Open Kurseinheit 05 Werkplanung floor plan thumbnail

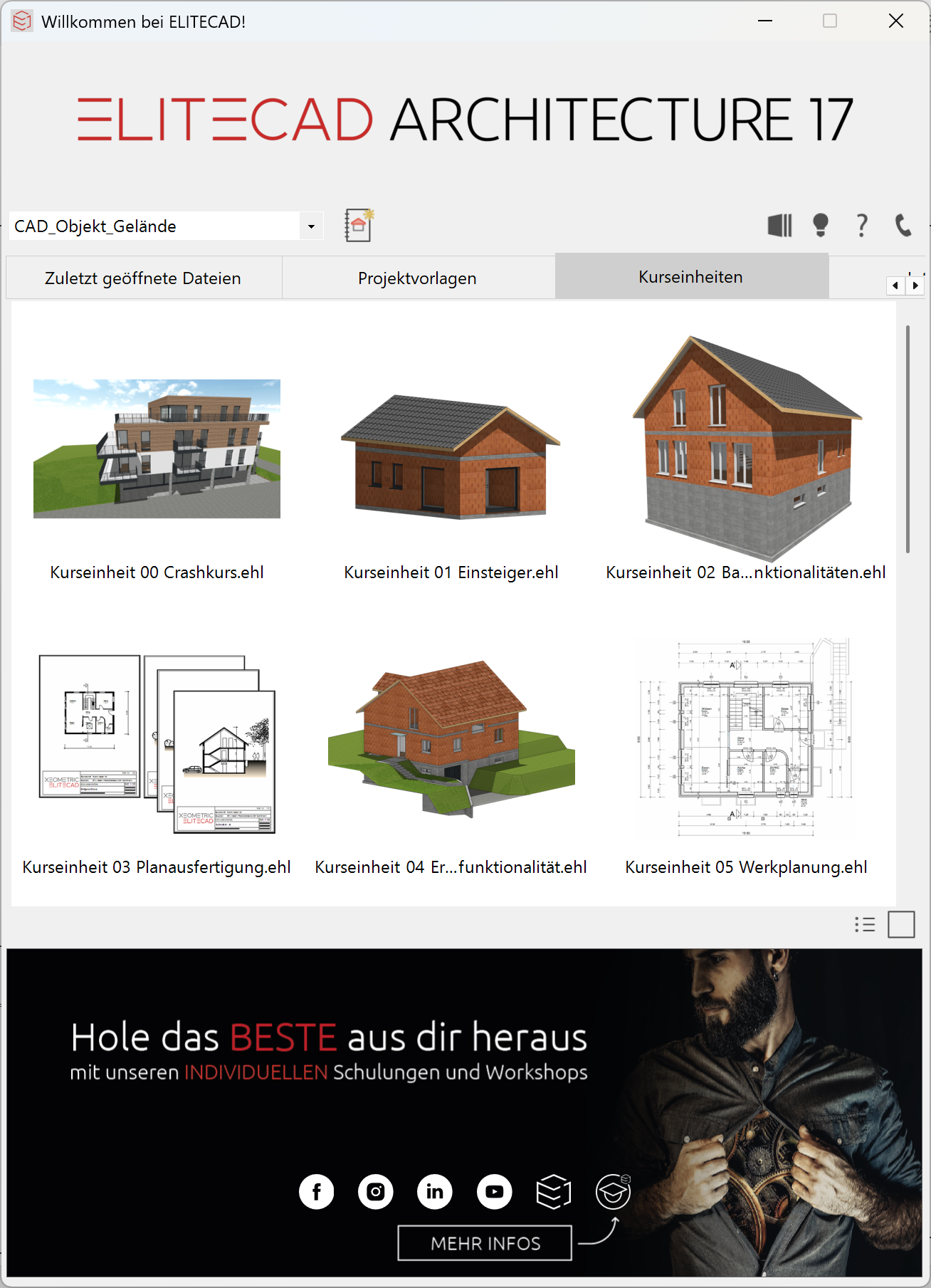click(x=746, y=737)
